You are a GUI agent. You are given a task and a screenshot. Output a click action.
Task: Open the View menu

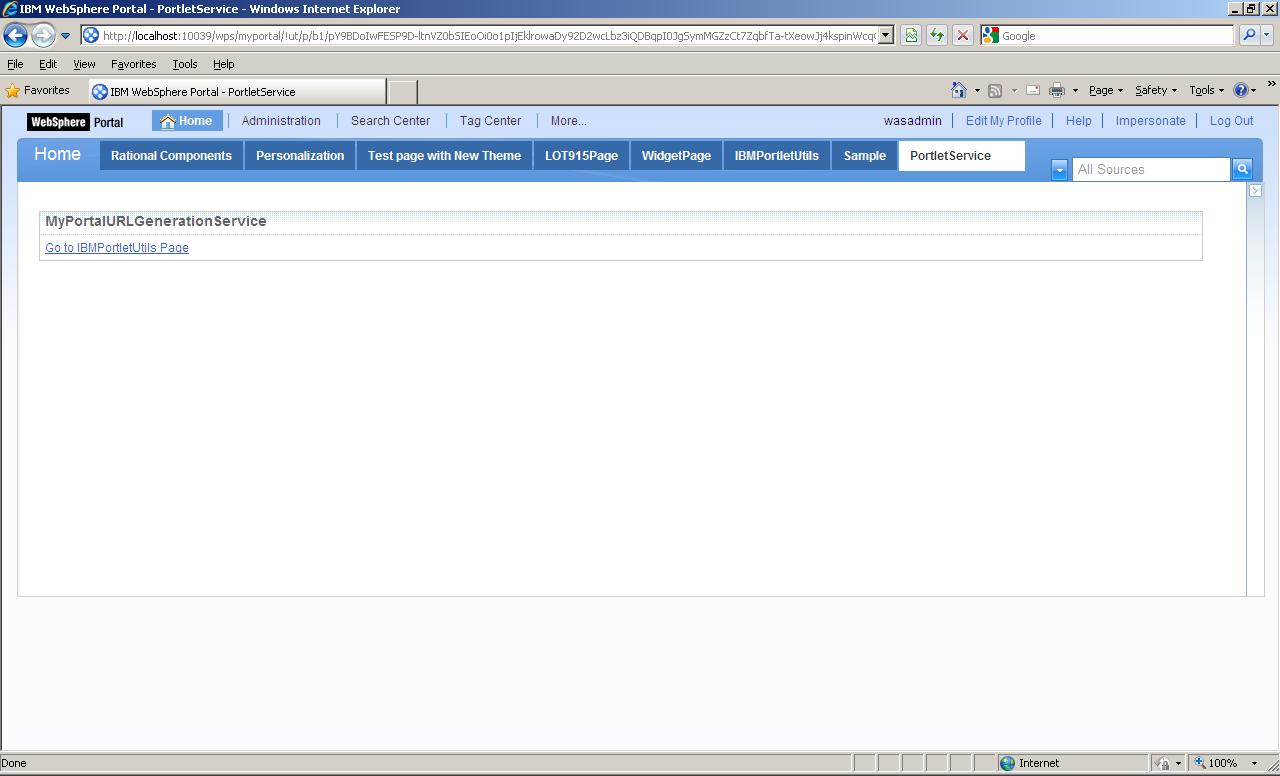click(84, 64)
